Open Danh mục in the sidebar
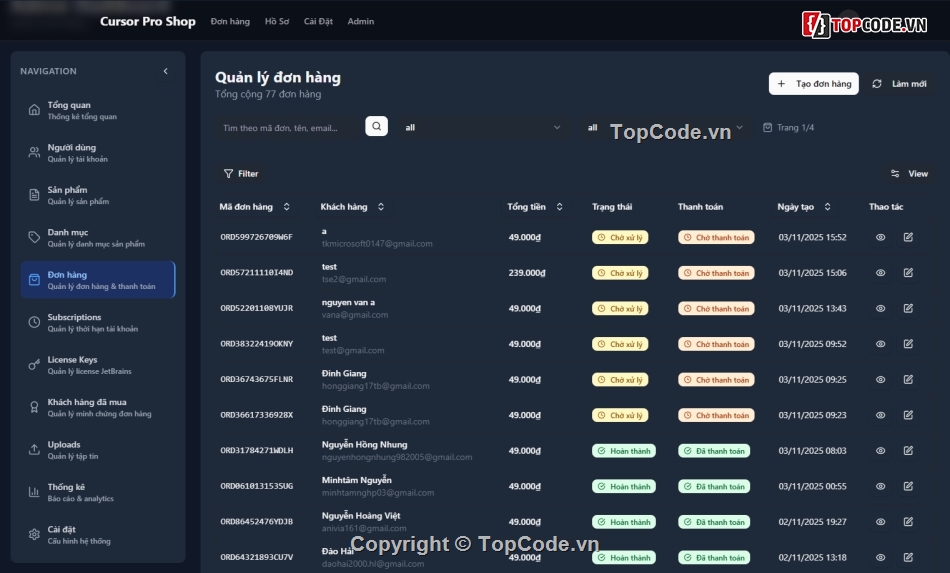Image resolution: width=950 pixels, height=573 pixels. pos(98,237)
